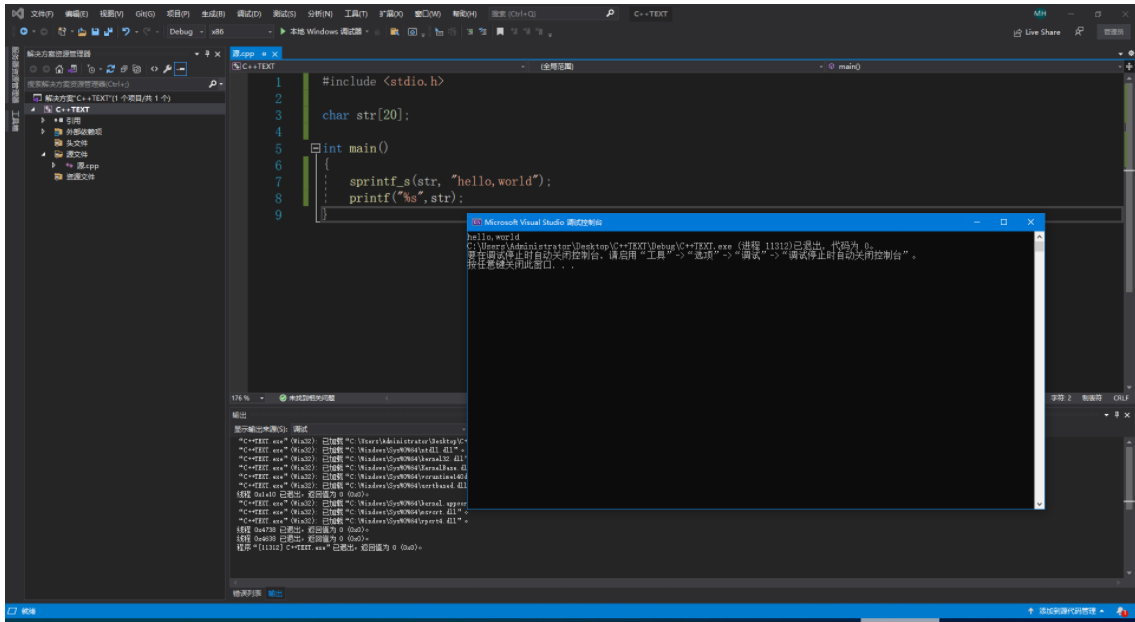Click the Open File folder icon

(83, 32)
